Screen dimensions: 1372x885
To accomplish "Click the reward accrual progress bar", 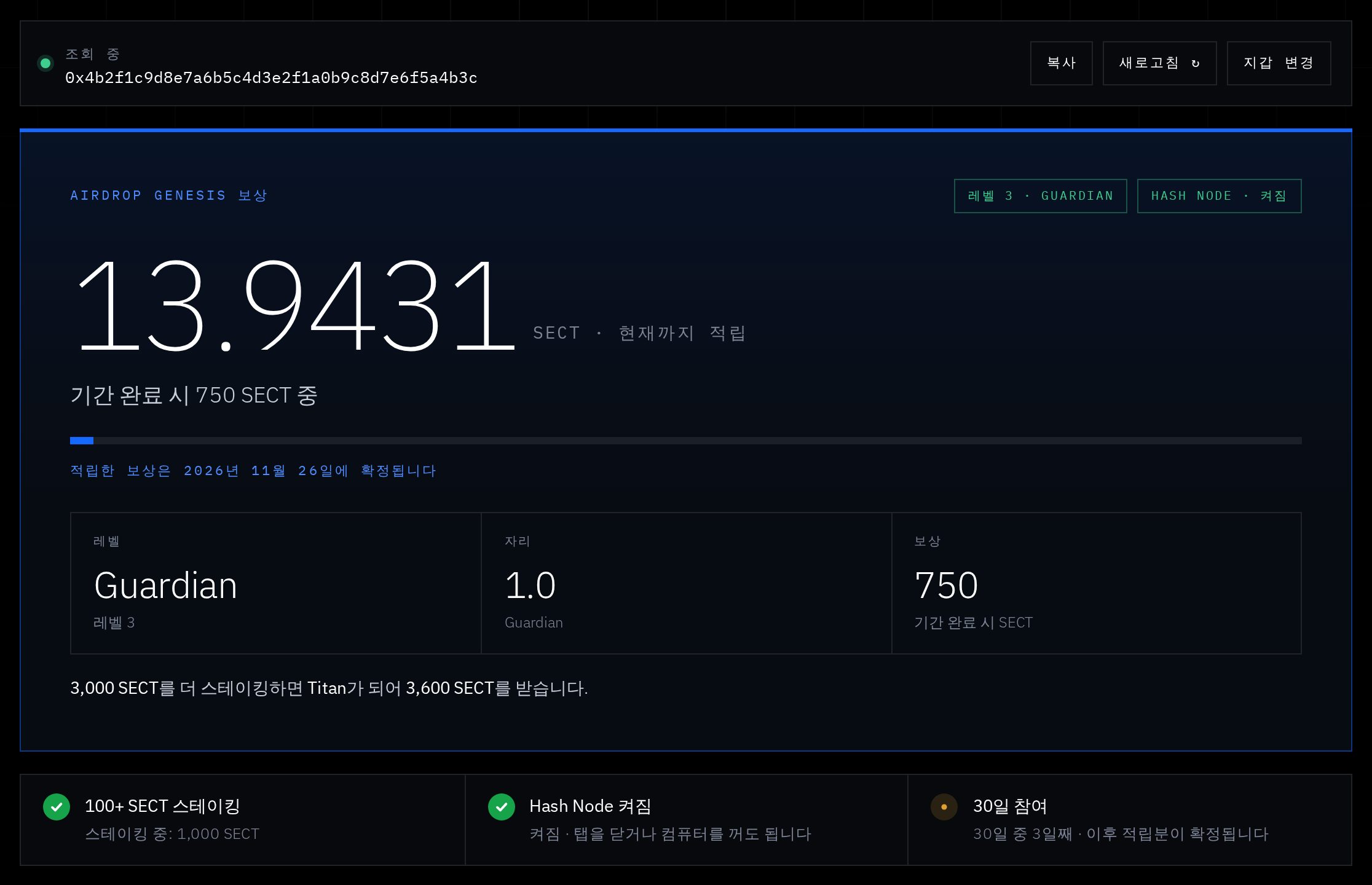I will (685, 441).
